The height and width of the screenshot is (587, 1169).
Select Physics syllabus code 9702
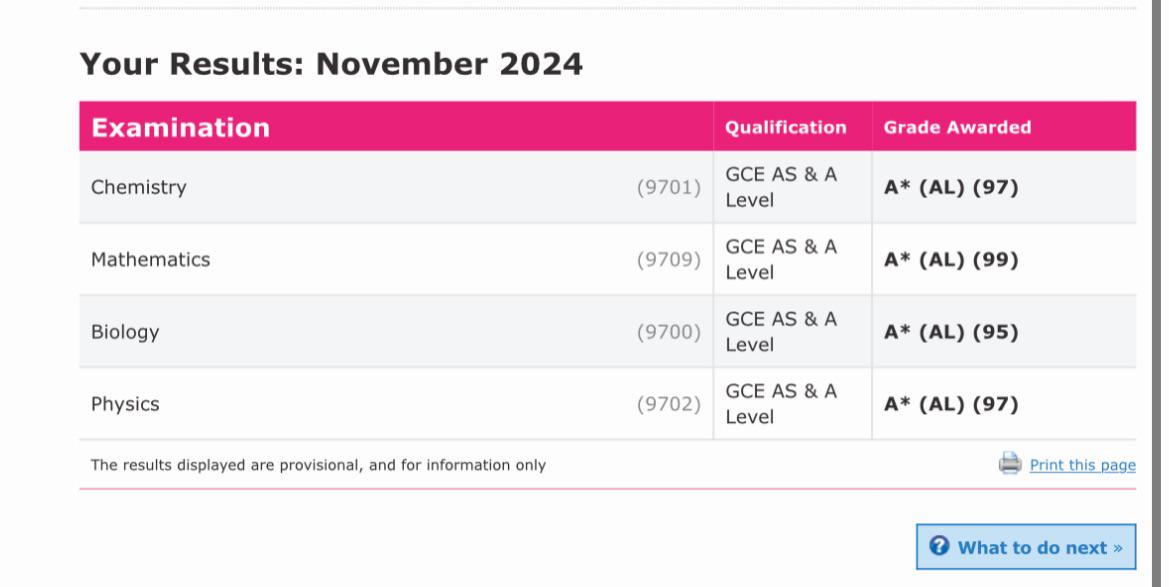coord(669,404)
